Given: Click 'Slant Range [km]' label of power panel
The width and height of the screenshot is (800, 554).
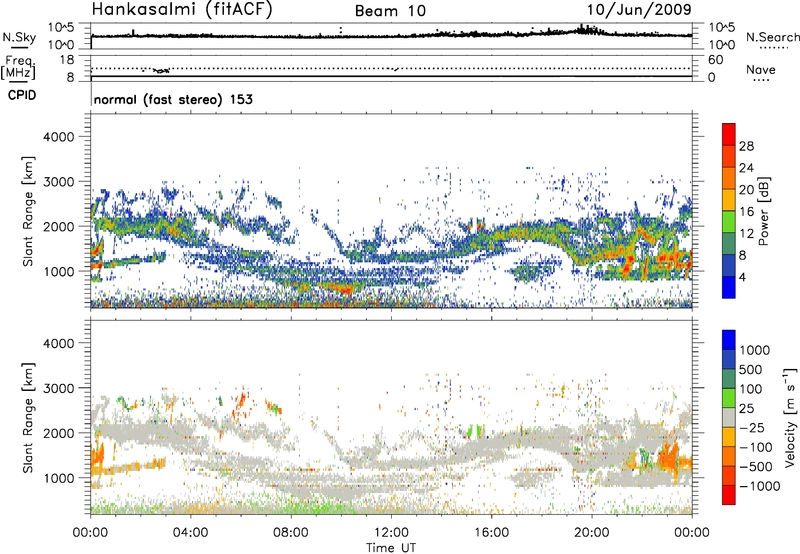Looking at the screenshot, I should (x=28, y=211).
